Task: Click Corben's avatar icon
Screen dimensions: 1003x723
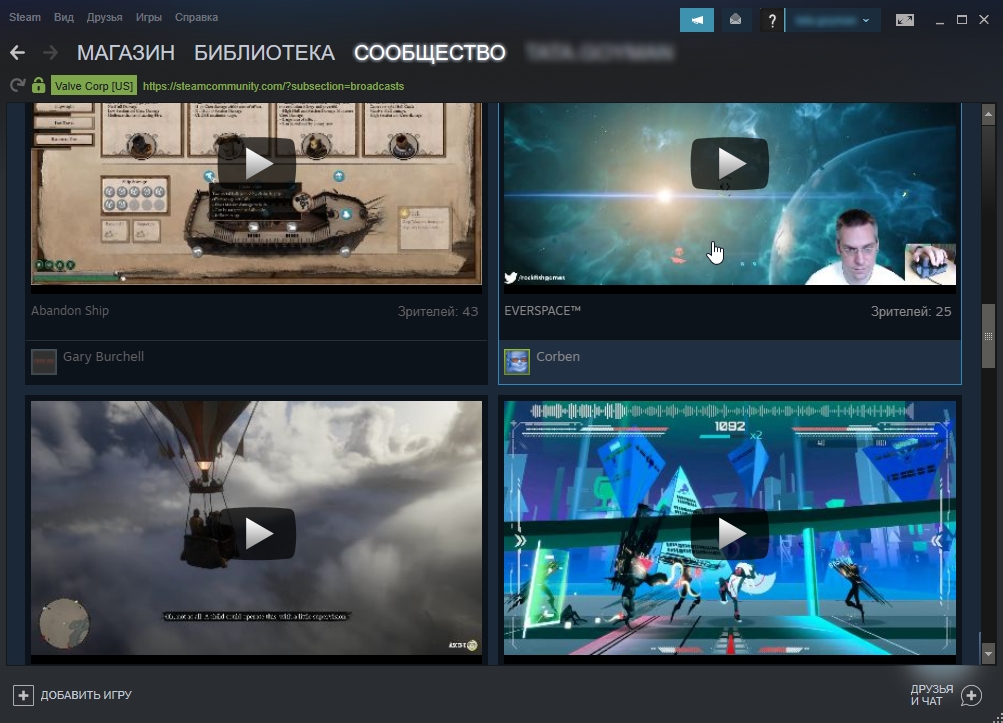Action: click(x=517, y=362)
